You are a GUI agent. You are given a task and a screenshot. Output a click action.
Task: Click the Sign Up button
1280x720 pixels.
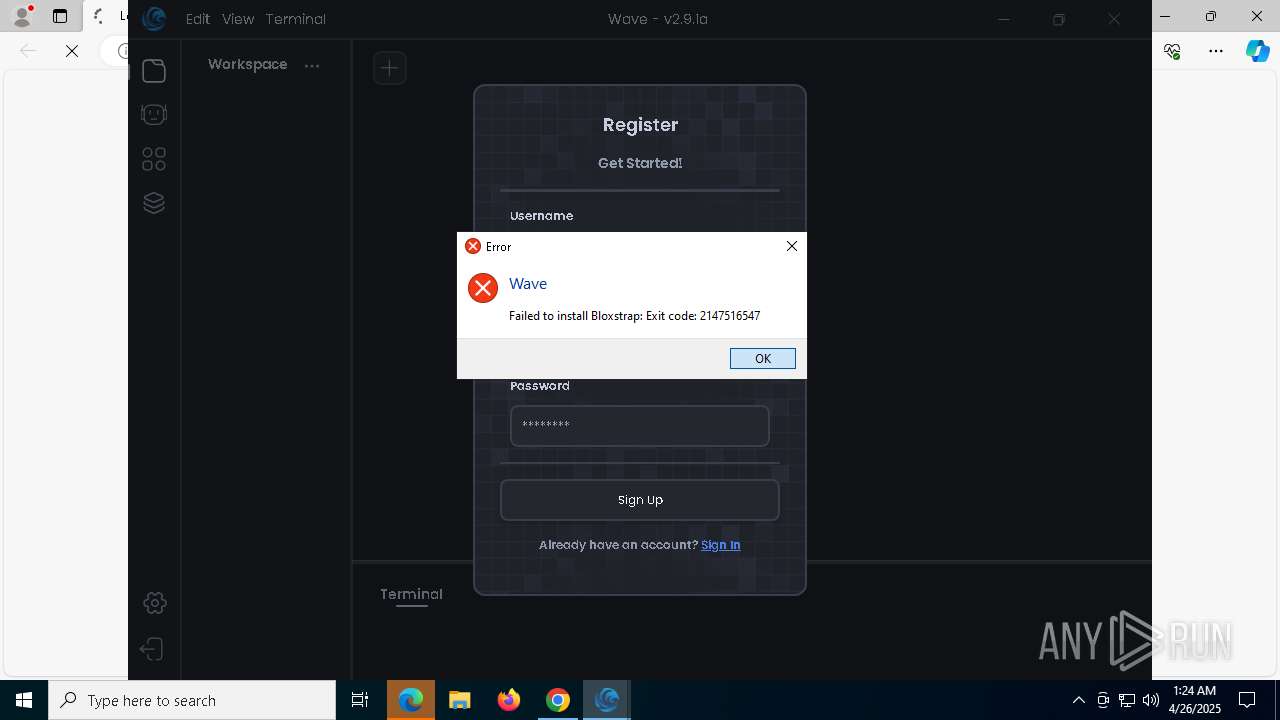point(640,500)
